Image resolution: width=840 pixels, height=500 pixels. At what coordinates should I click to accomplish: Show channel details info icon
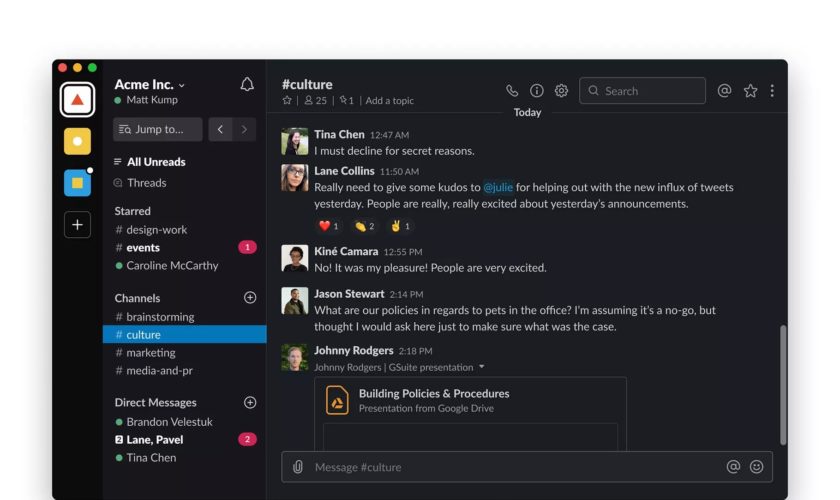[x=536, y=91]
